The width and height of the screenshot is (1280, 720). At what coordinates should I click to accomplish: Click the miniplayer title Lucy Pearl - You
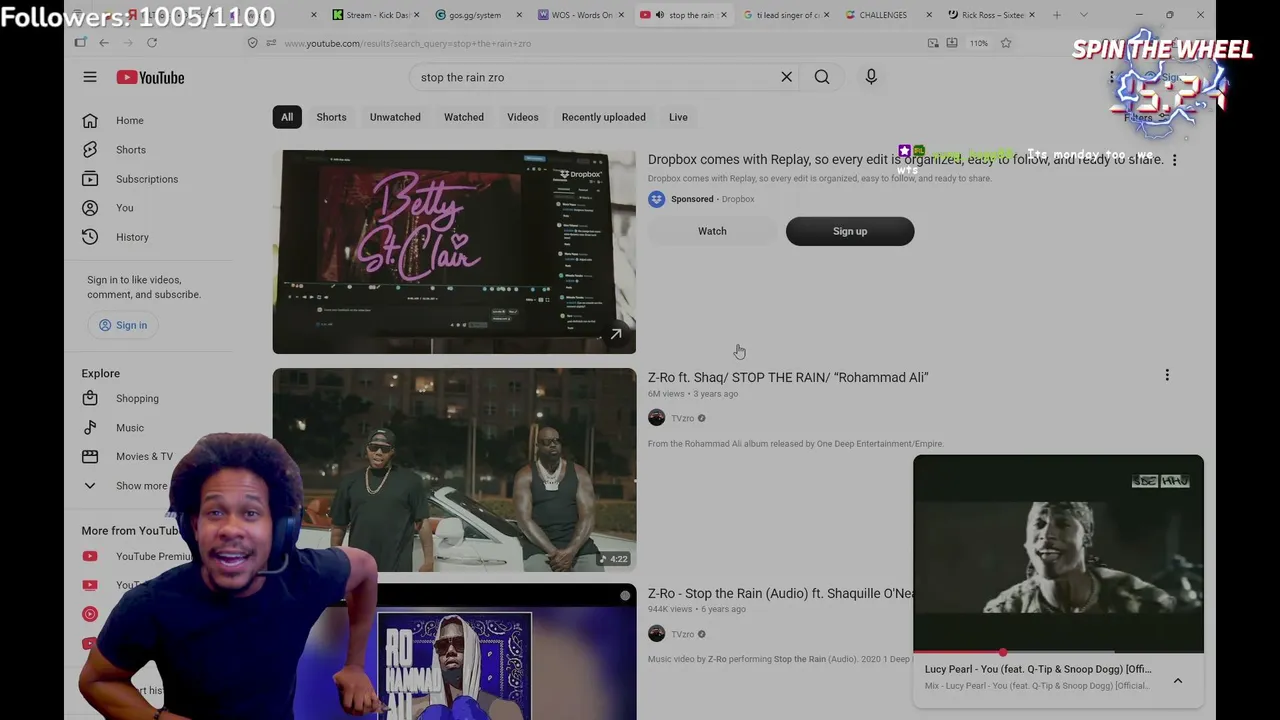(x=1038, y=669)
